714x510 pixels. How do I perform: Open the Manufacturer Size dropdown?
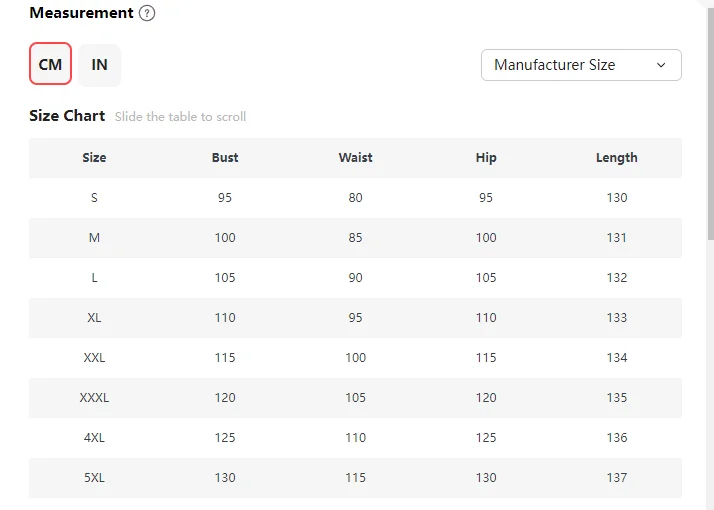pyautogui.click(x=580, y=65)
